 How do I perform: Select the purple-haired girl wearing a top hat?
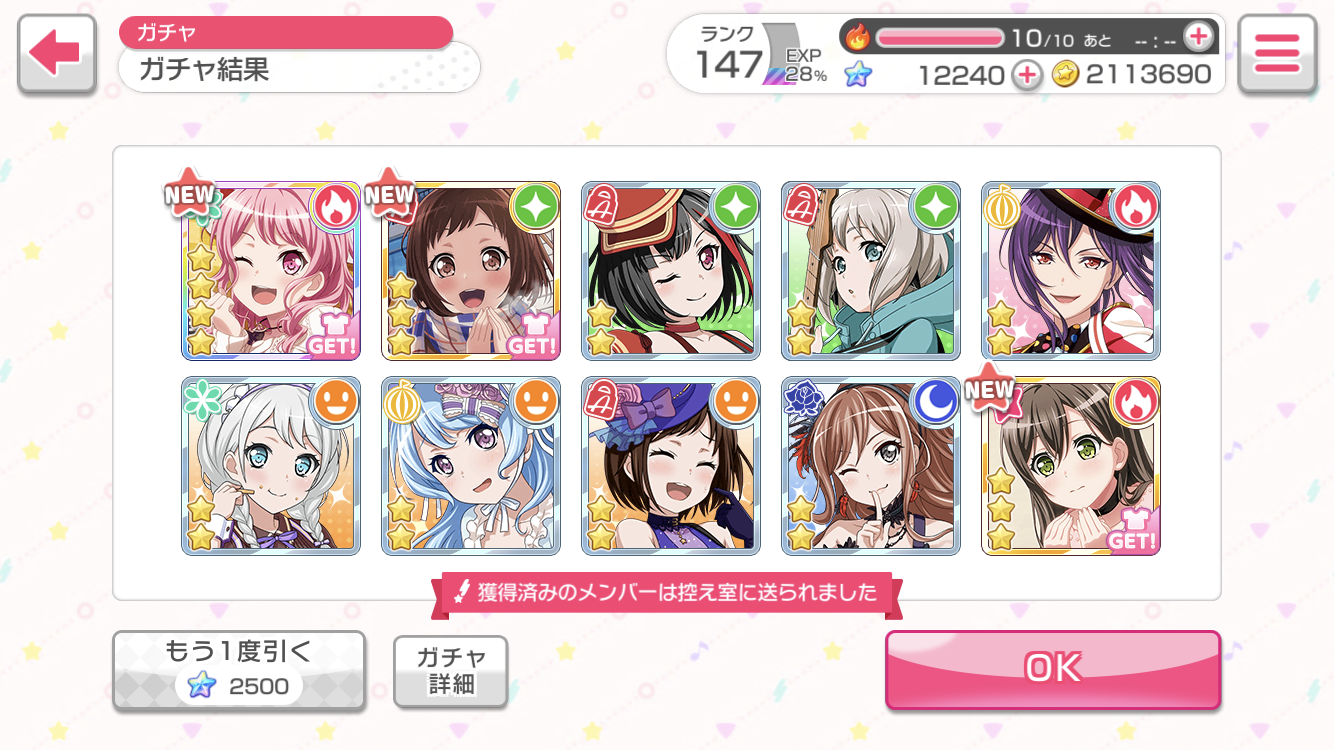pos(1071,270)
